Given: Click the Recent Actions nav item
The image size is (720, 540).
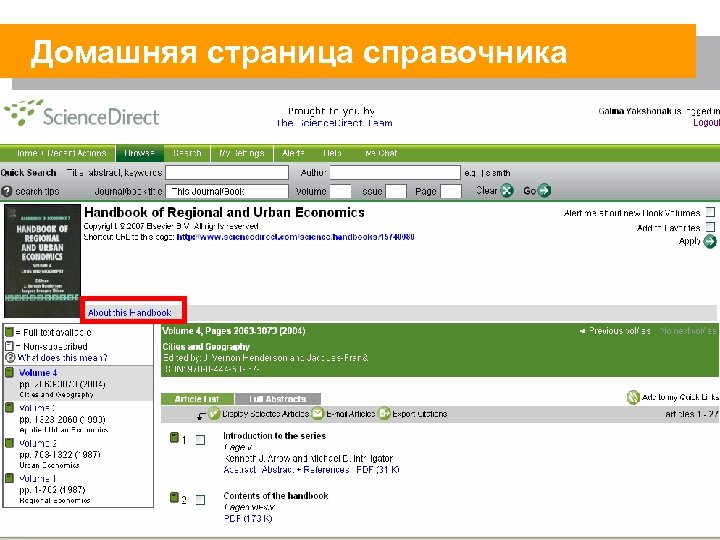Looking at the screenshot, I should click(x=77, y=153).
